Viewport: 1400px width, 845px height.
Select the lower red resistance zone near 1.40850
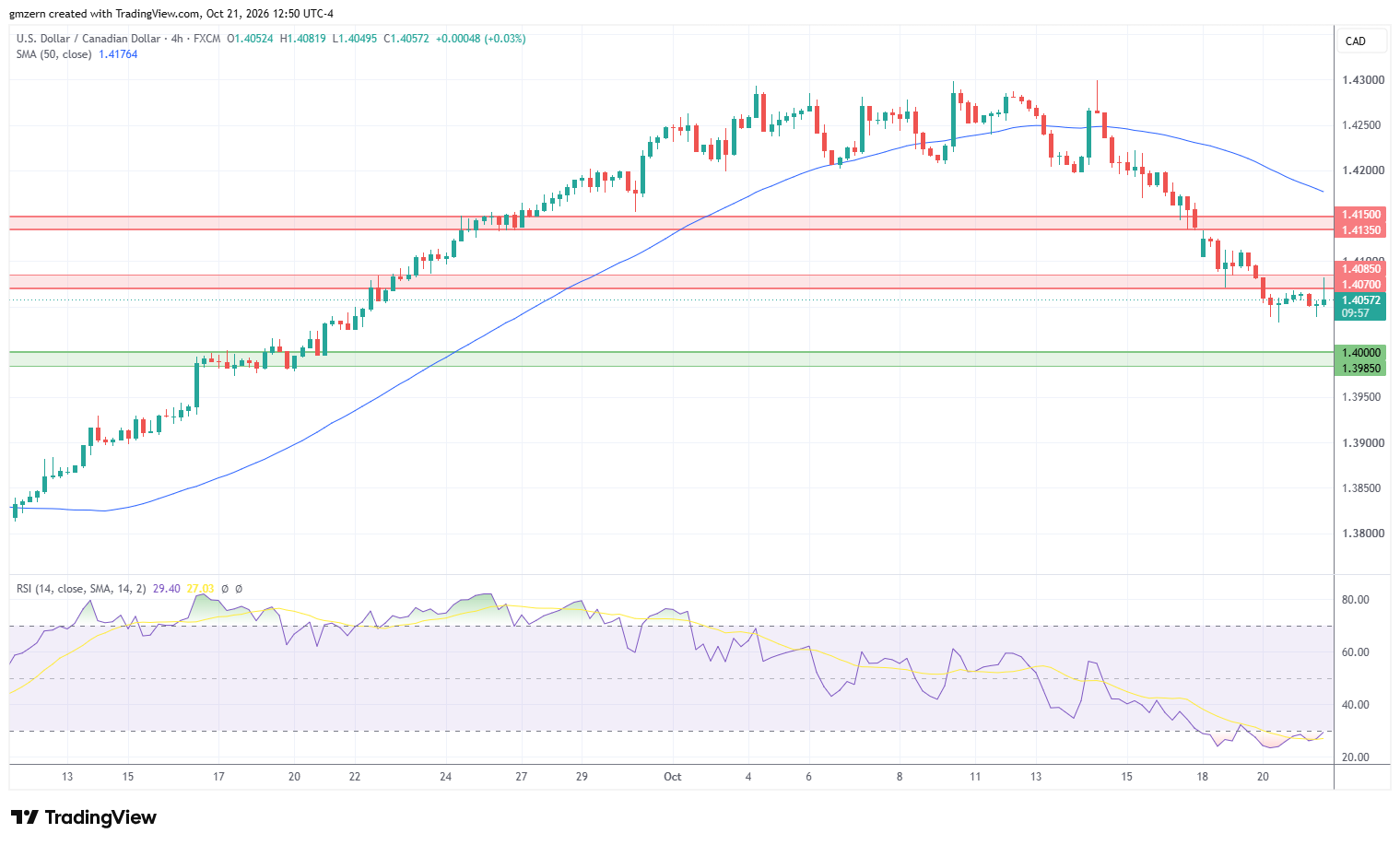point(671,282)
